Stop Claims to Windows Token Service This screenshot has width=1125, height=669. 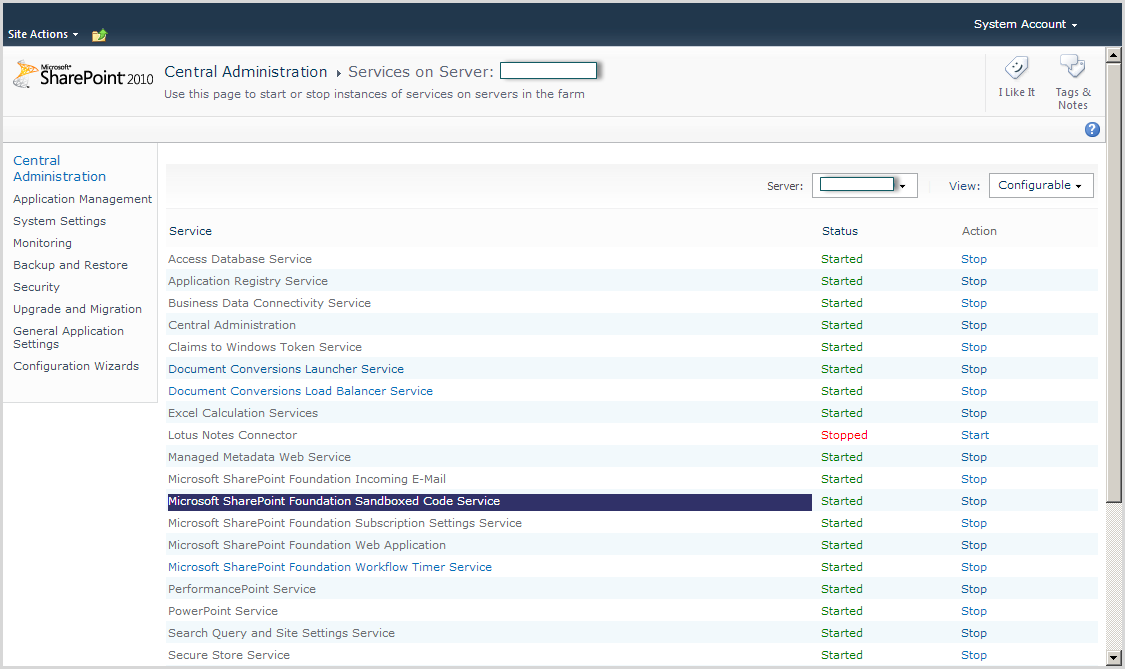(974, 347)
